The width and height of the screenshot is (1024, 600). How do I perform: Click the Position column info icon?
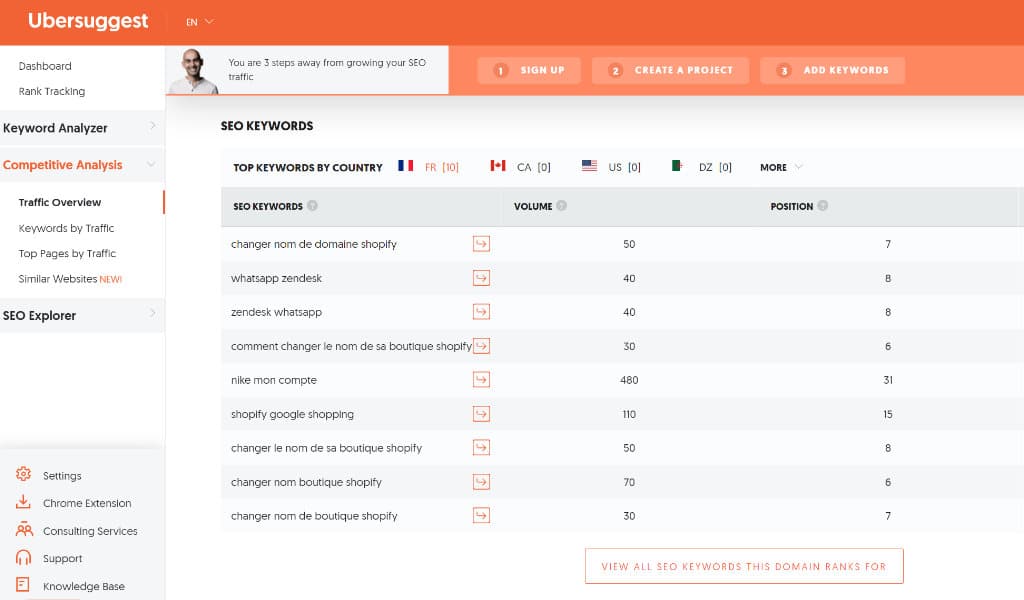[x=823, y=206]
